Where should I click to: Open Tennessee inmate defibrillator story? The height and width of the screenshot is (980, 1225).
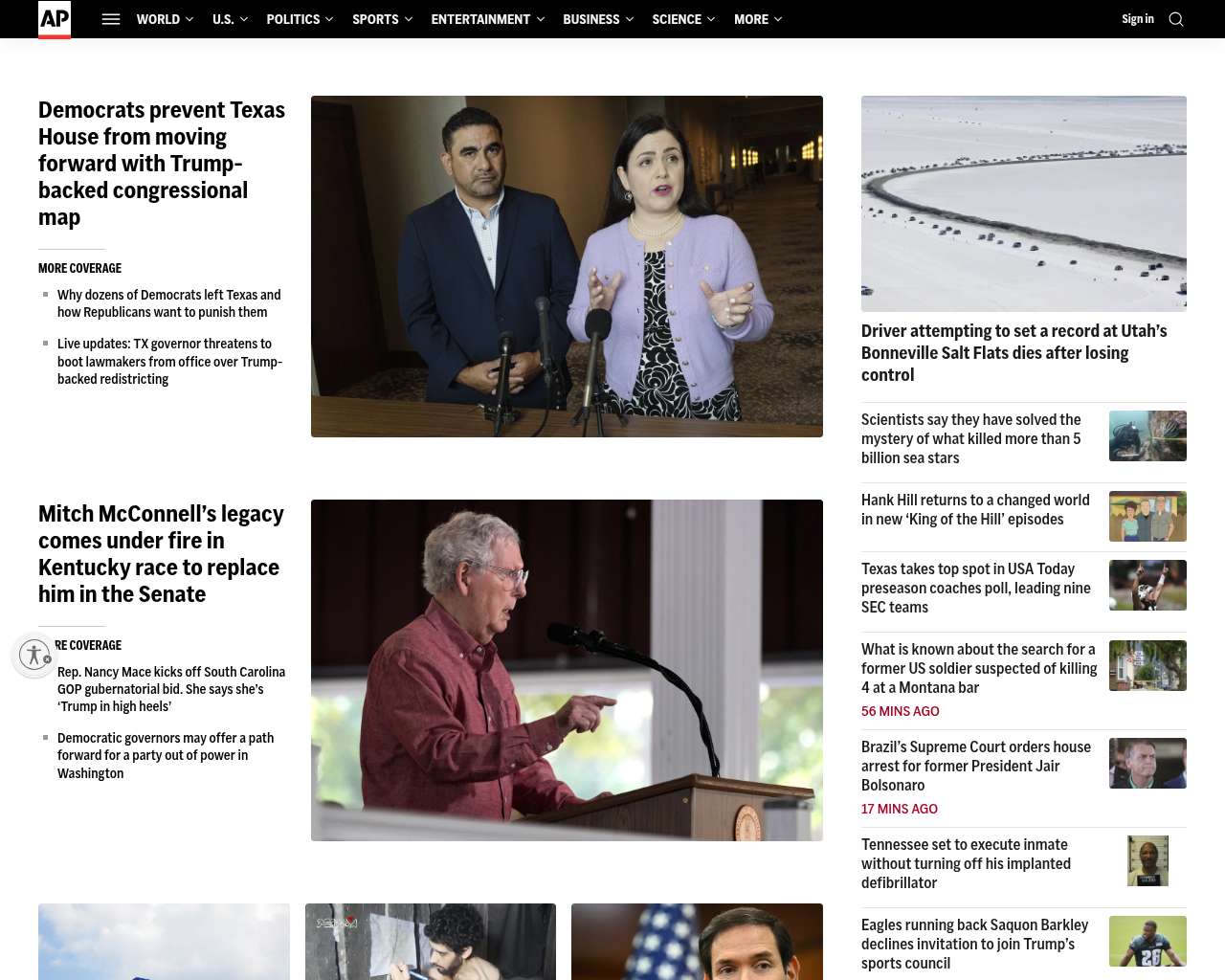966,863
